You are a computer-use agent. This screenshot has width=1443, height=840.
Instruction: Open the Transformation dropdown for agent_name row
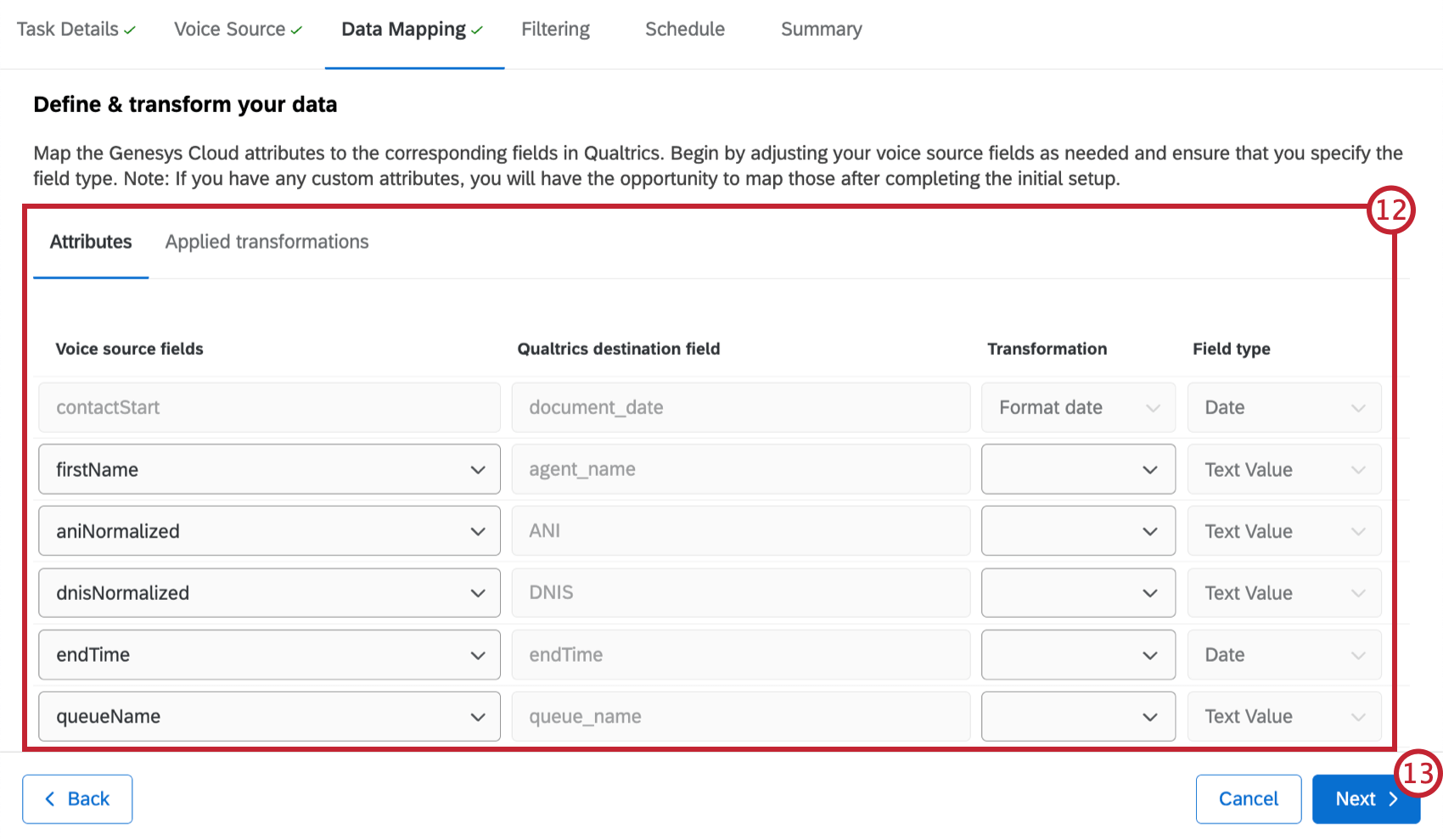coord(1150,469)
